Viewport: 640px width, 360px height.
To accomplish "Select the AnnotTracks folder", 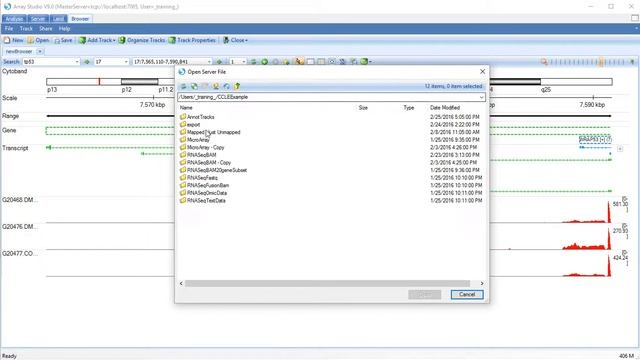I will [x=197, y=117].
